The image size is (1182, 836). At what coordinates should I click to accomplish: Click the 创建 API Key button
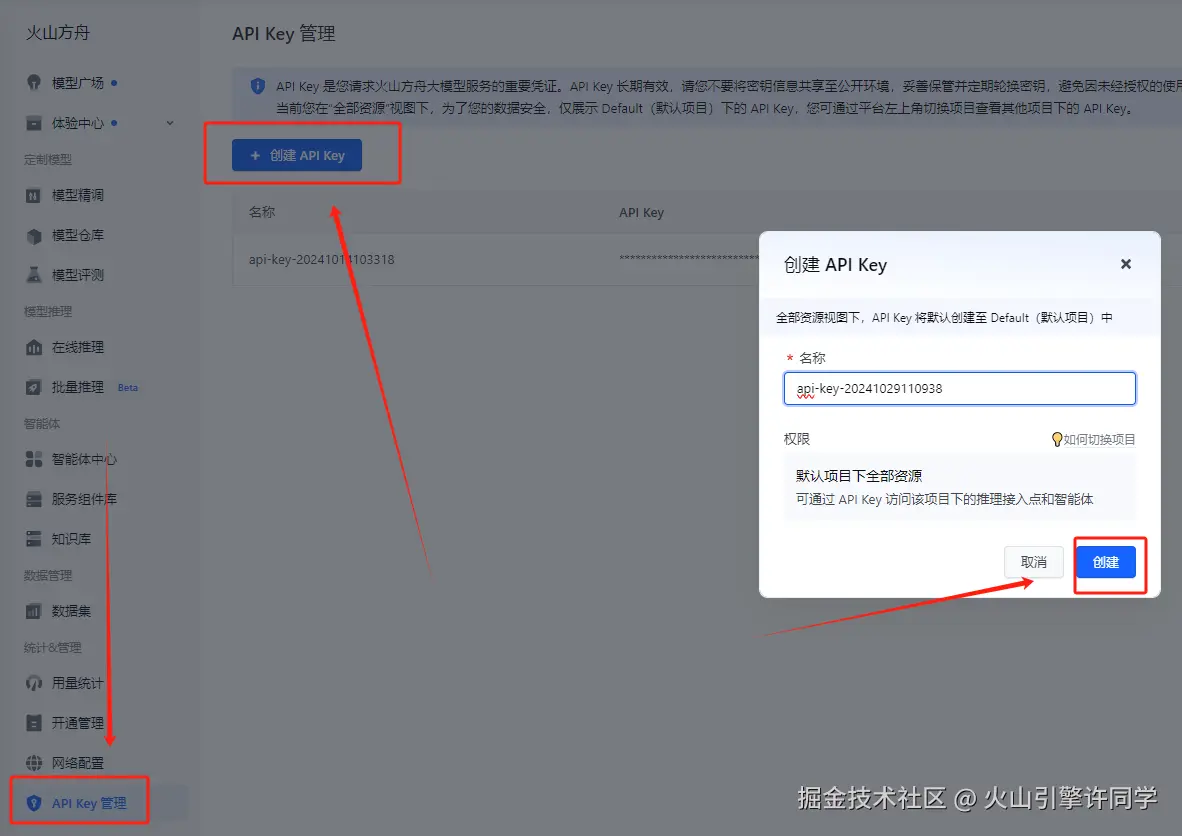coord(297,155)
